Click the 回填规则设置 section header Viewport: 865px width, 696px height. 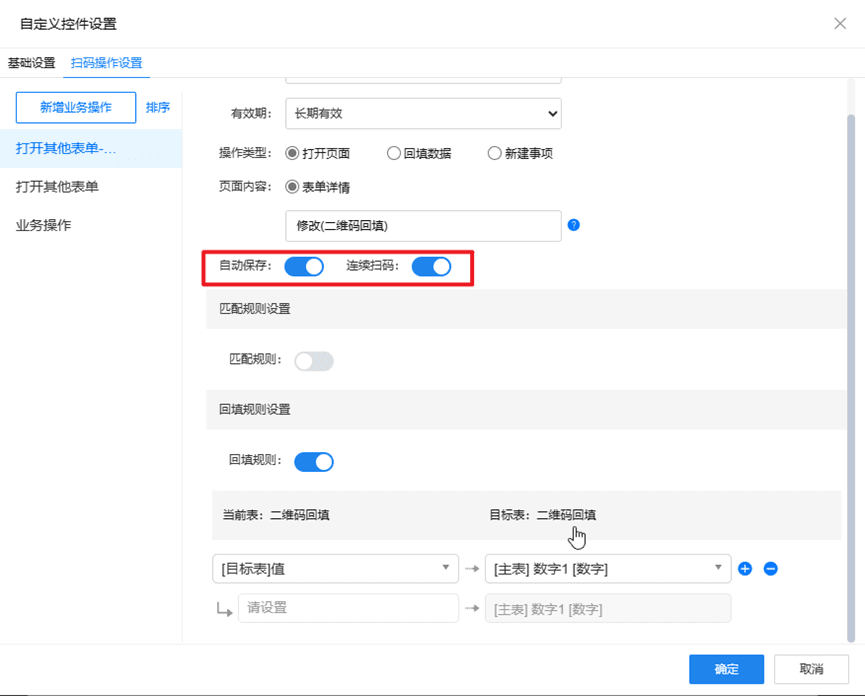(526, 410)
